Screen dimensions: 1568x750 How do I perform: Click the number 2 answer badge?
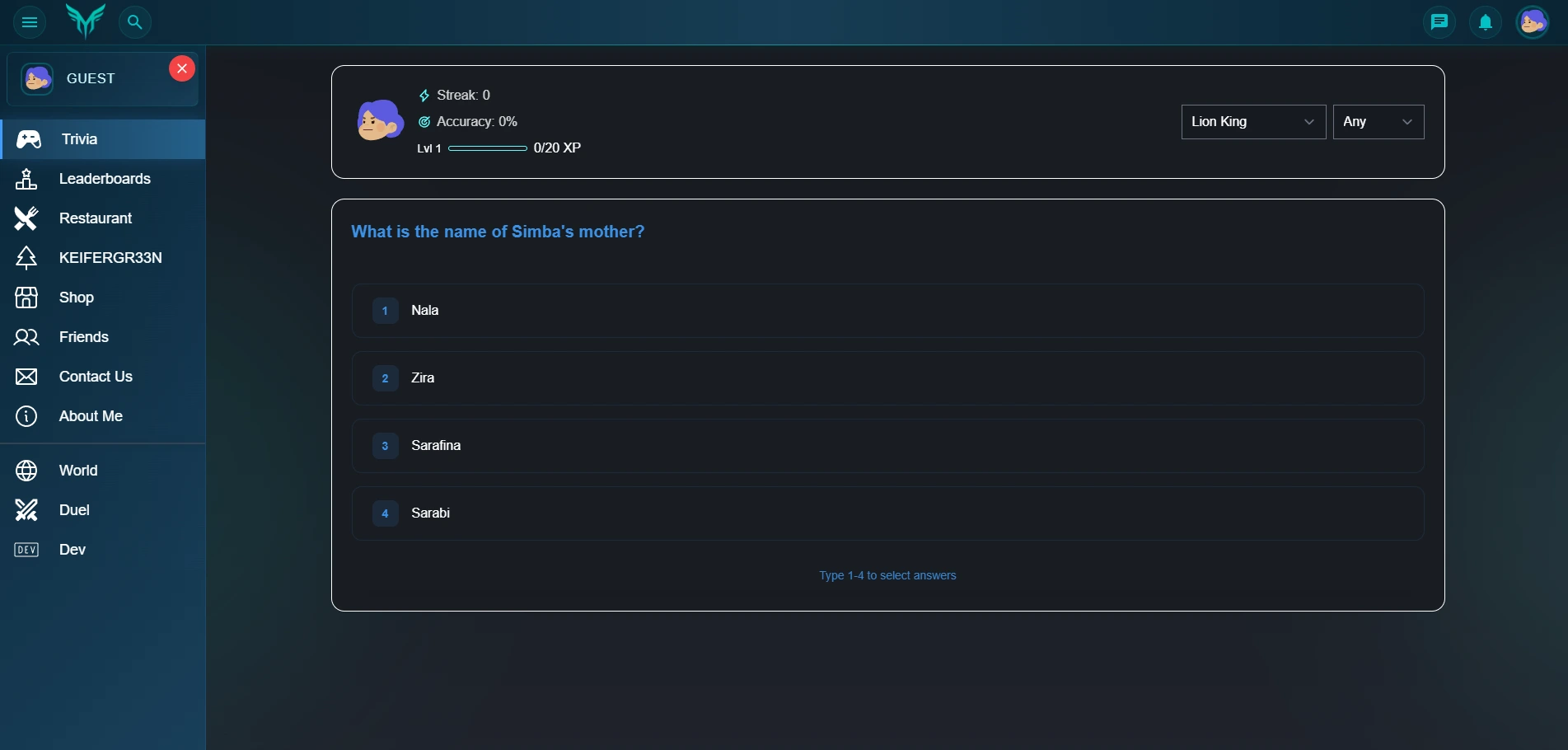click(x=385, y=378)
